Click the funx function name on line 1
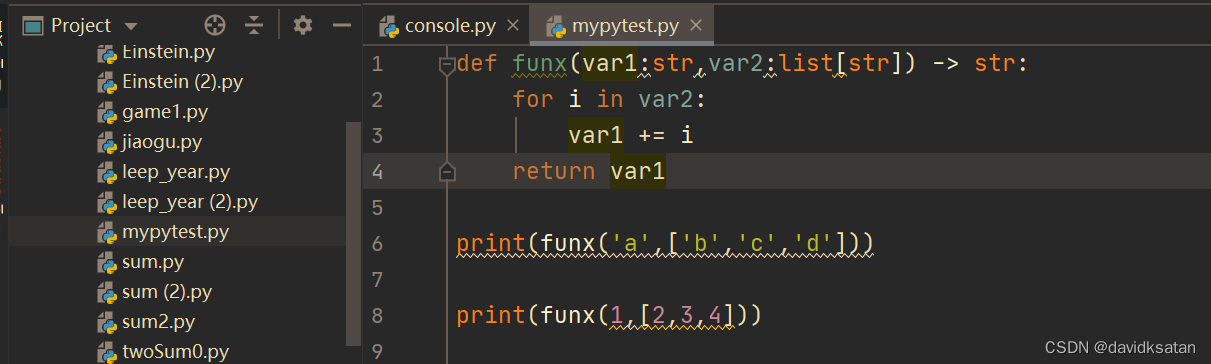1211x364 pixels. pyautogui.click(x=539, y=64)
